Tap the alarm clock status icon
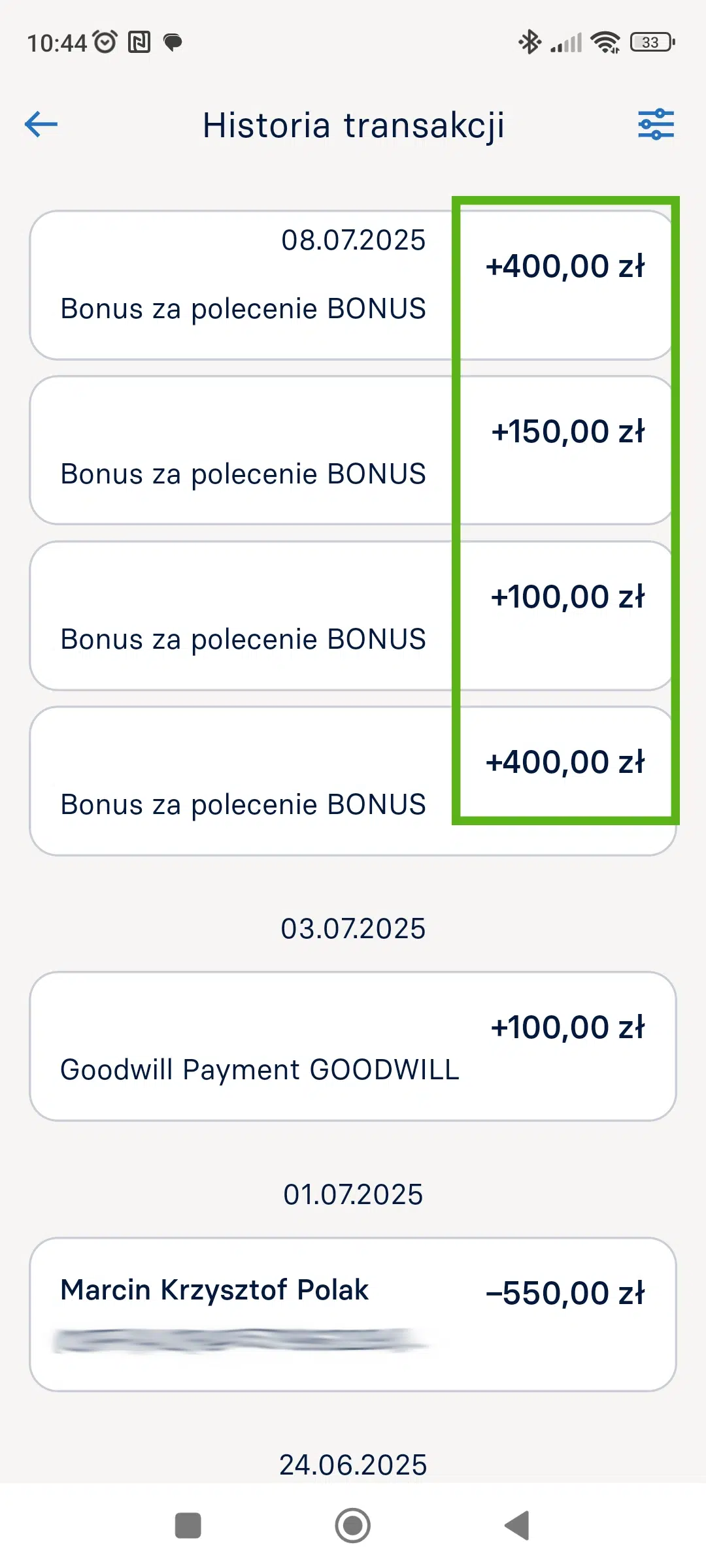This screenshot has width=706, height=1568. (x=105, y=42)
